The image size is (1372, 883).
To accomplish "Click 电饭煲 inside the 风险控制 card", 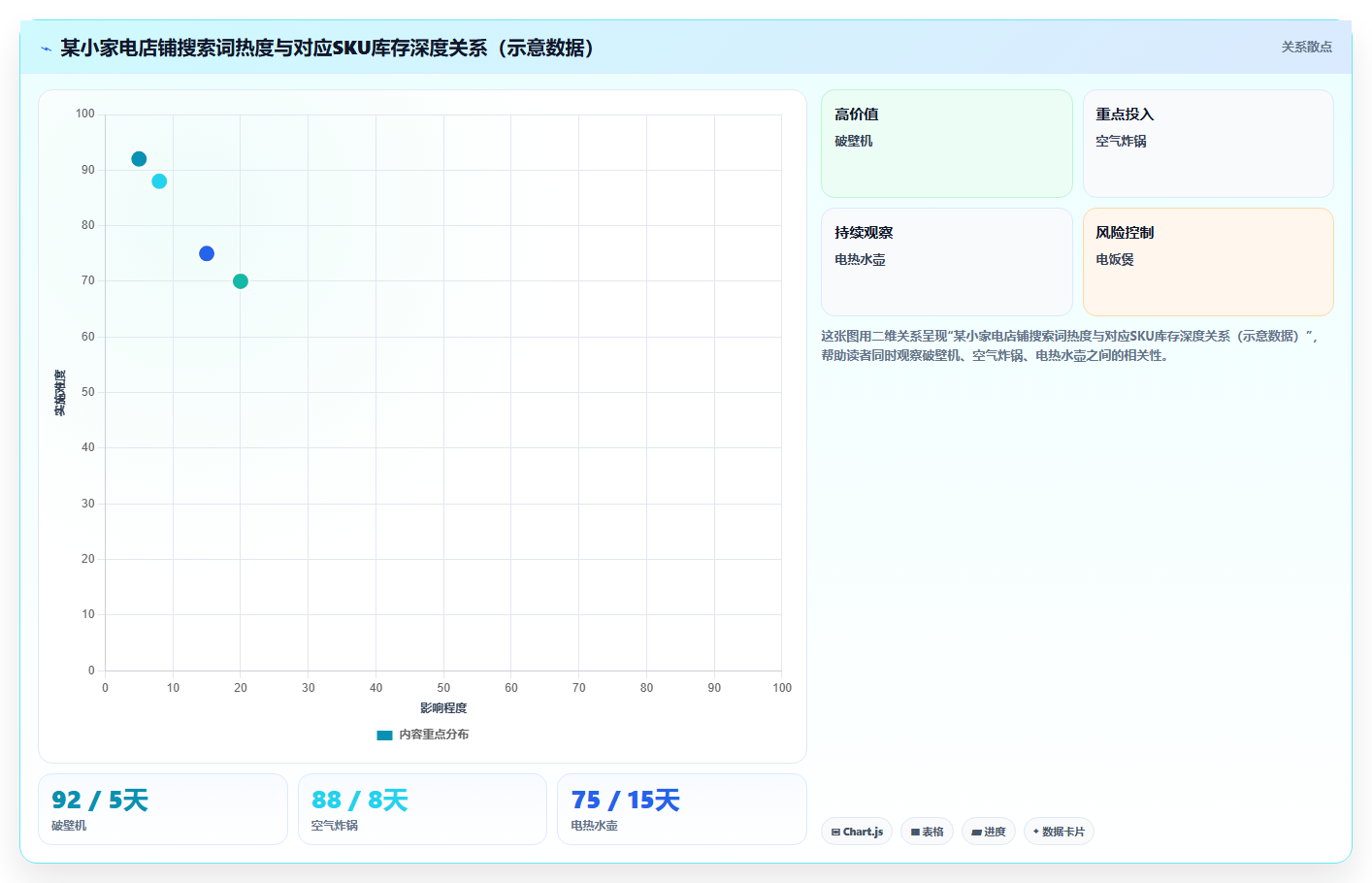I will coord(1115,259).
